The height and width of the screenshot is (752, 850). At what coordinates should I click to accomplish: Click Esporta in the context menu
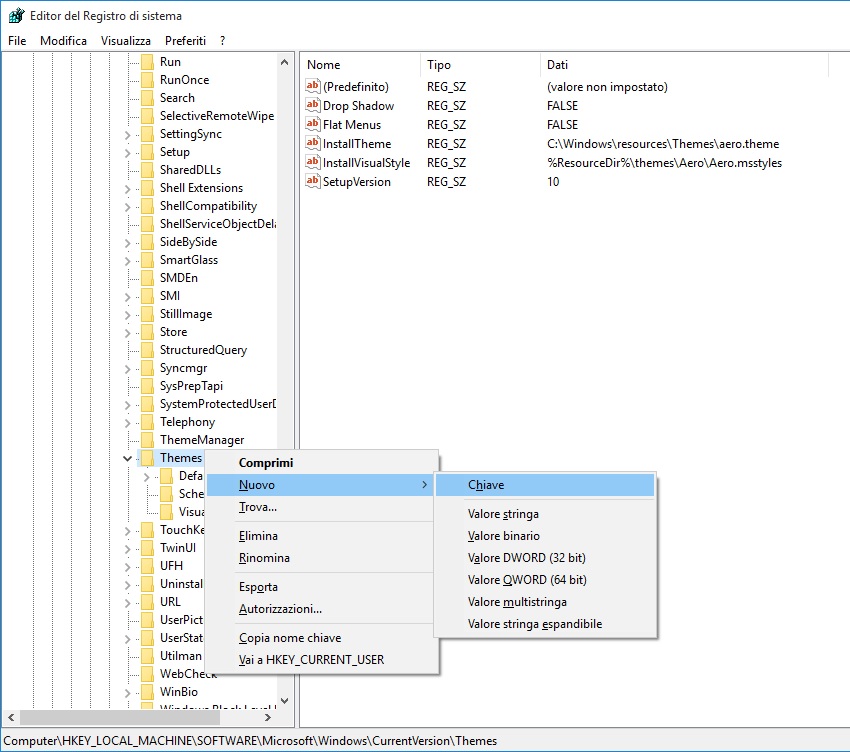point(258,587)
